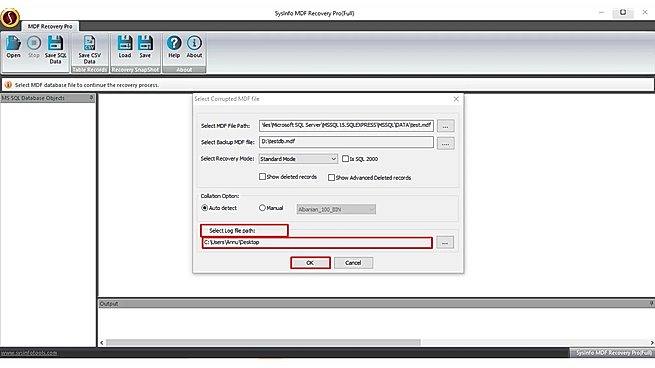Click the Select Backup MDF file field
This screenshot has width=655, height=368.
click(x=346, y=142)
